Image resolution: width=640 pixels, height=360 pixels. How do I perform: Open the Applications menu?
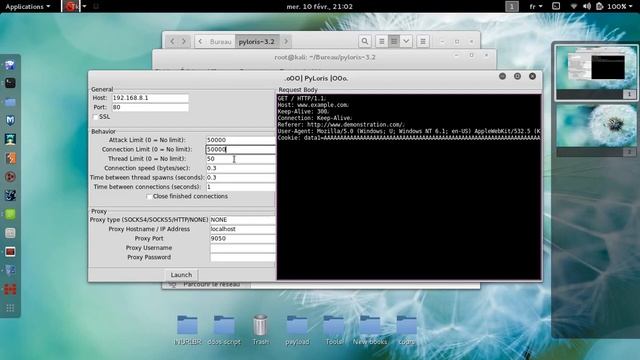pyautogui.click(x=28, y=7)
